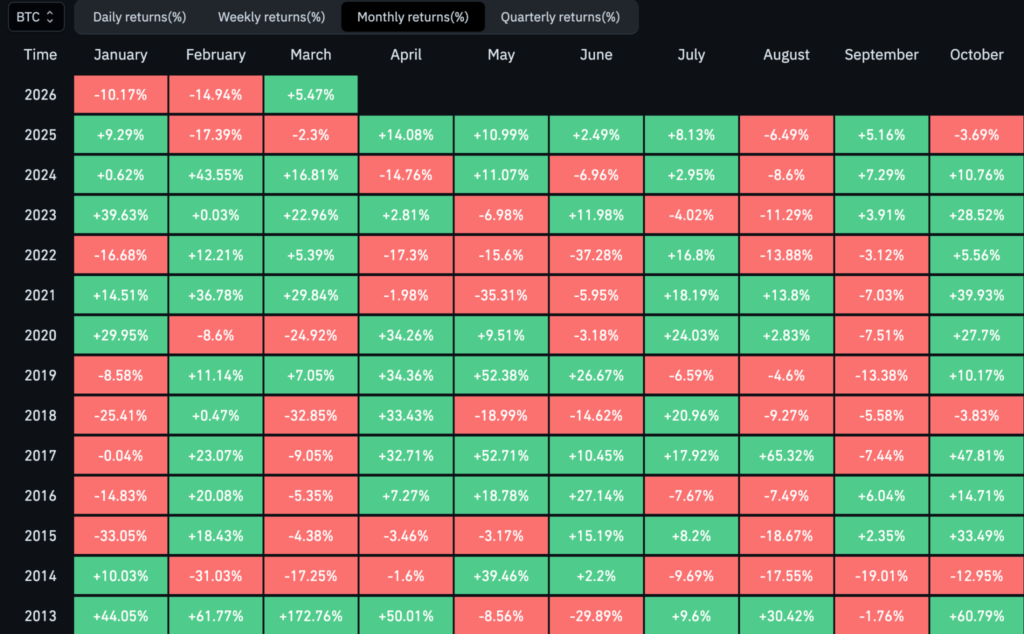Click the January 2015 -33.05% cell
The image size is (1024, 634).
coord(119,534)
